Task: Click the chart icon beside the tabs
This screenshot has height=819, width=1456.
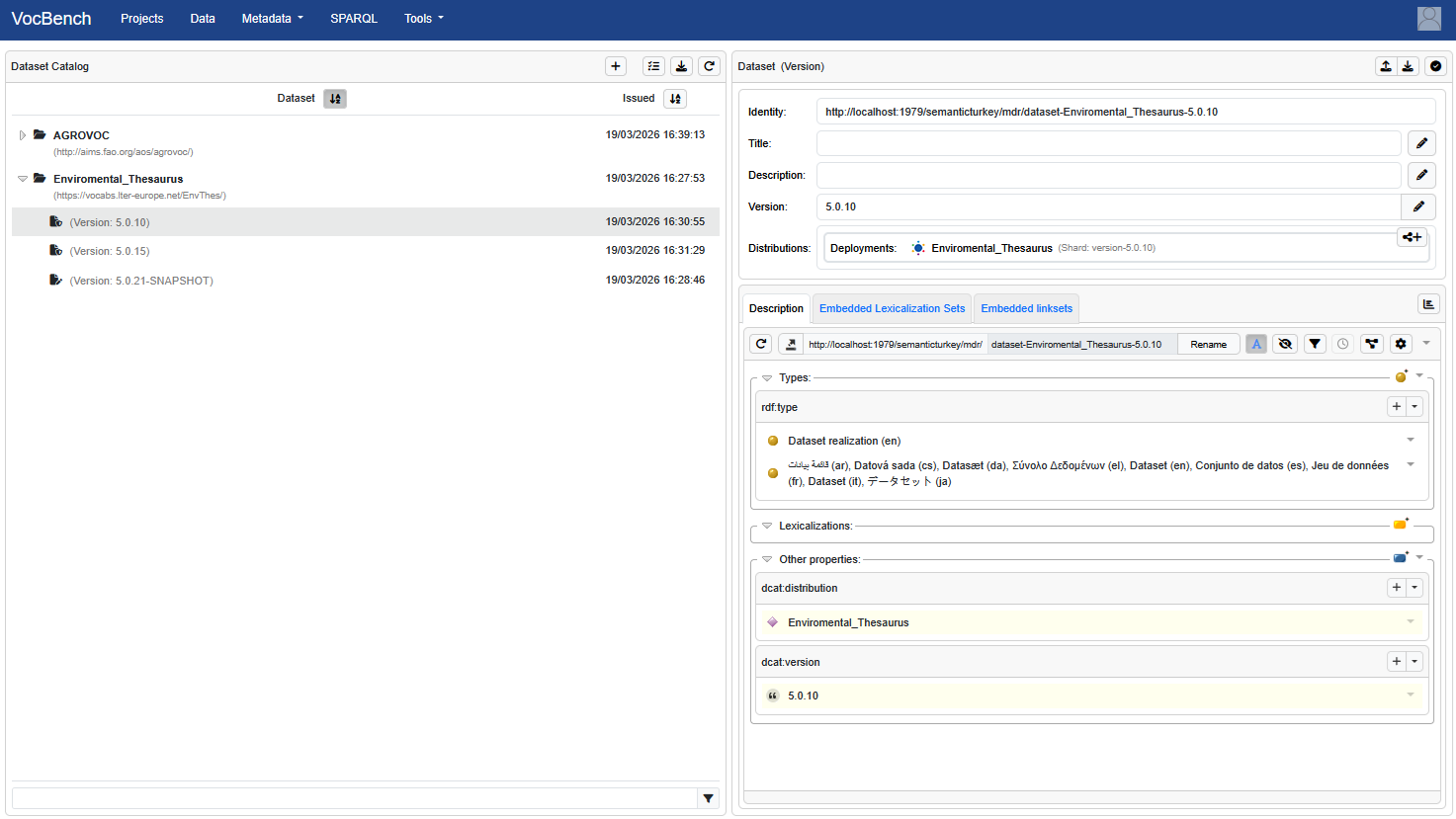Action: [x=1427, y=304]
